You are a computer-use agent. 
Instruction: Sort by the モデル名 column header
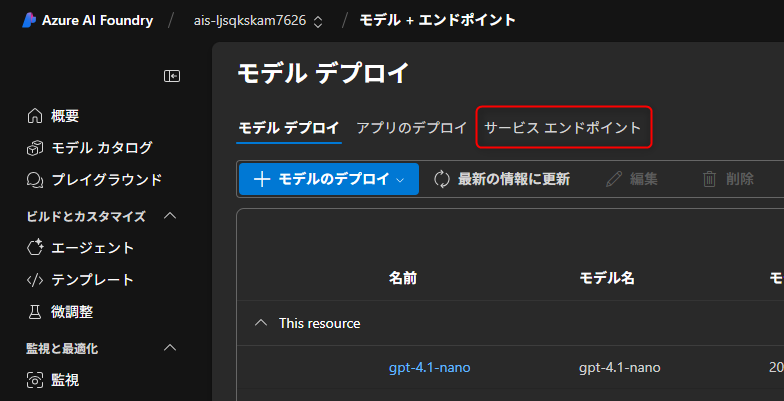click(606, 278)
